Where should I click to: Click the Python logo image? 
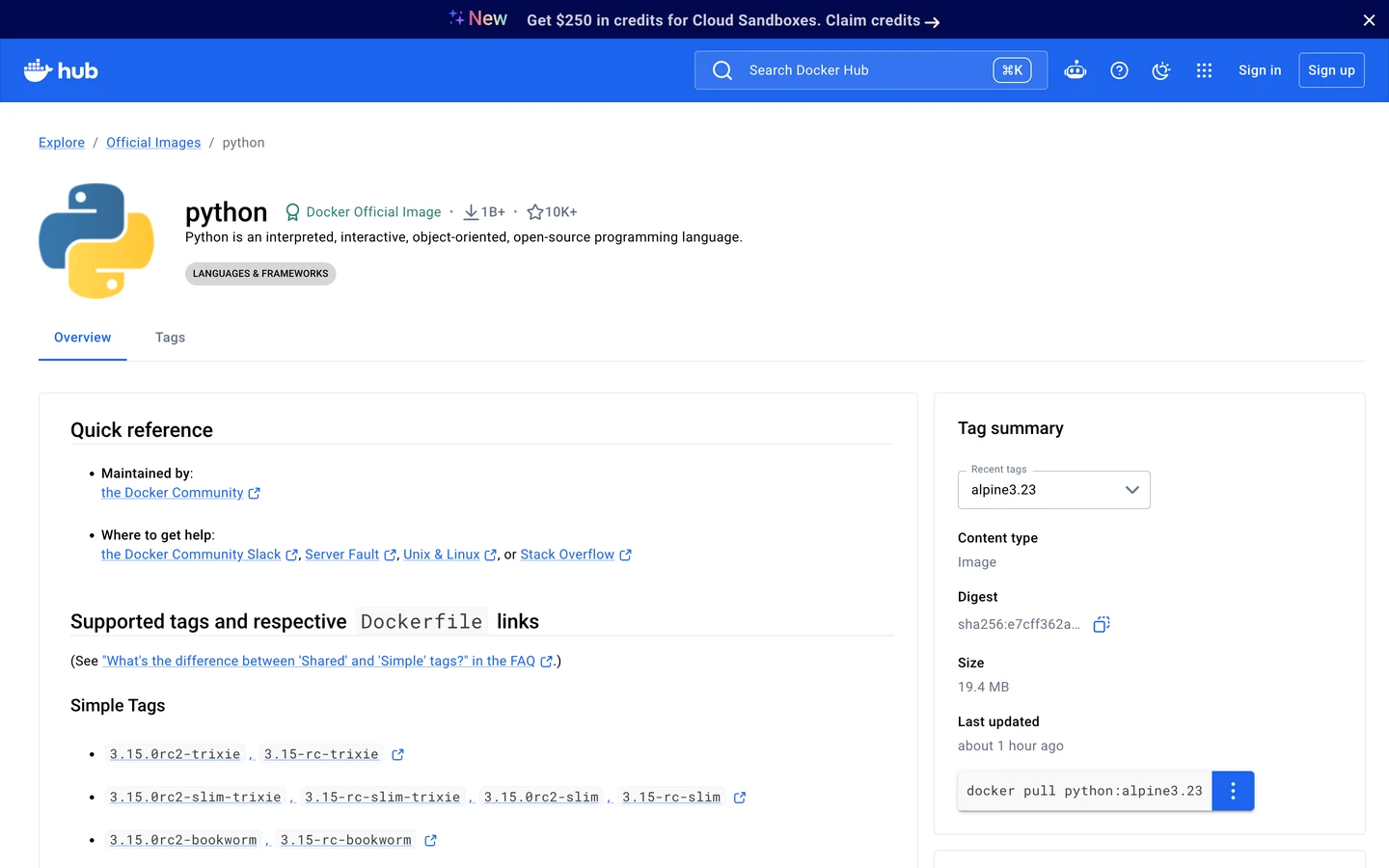pos(96,240)
